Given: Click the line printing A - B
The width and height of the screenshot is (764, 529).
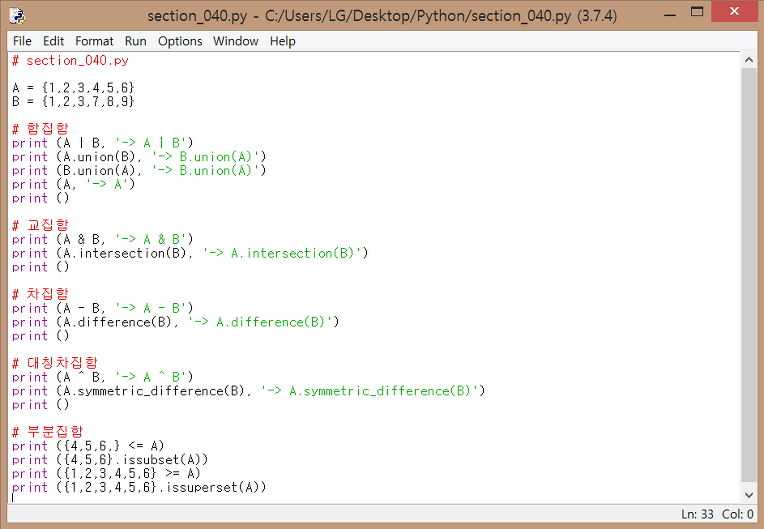Looking at the screenshot, I should [103, 308].
